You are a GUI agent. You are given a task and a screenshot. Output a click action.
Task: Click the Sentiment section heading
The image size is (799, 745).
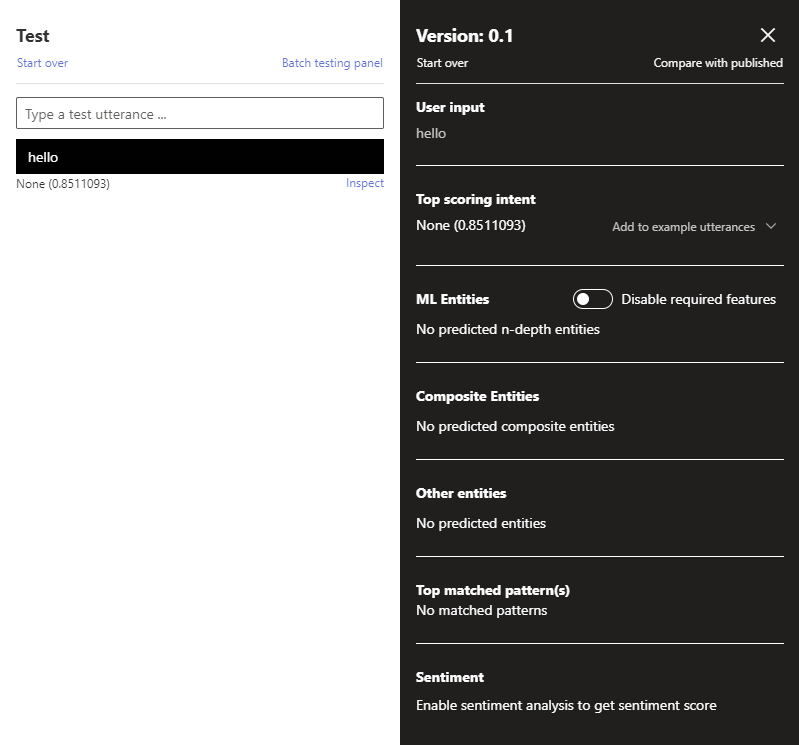click(x=449, y=677)
